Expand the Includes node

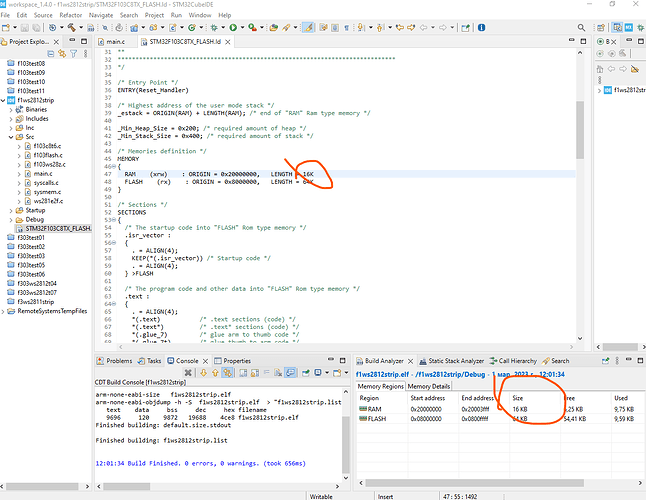pyautogui.click(x=11, y=119)
